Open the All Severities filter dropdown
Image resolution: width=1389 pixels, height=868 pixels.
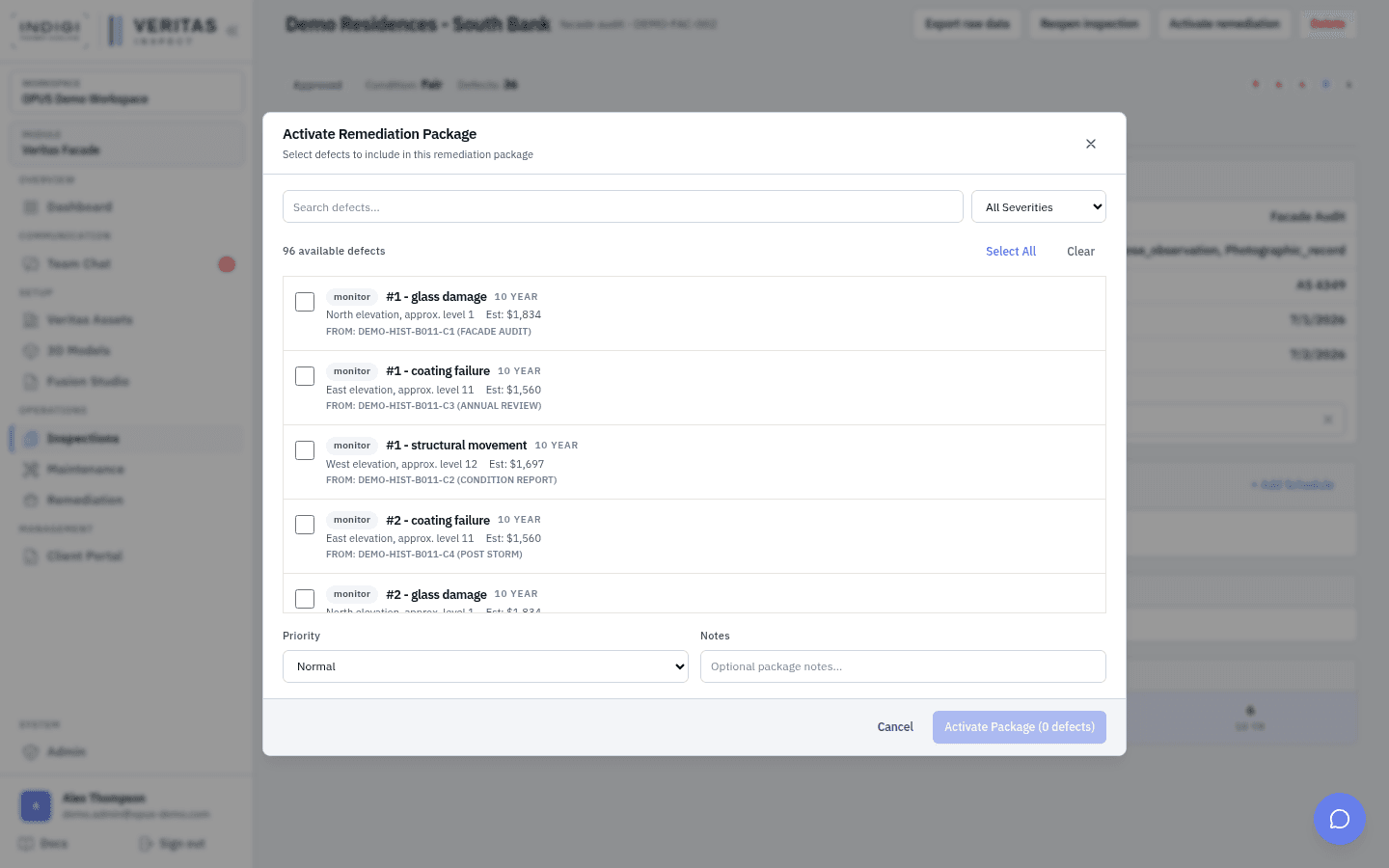pos(1039,206)
